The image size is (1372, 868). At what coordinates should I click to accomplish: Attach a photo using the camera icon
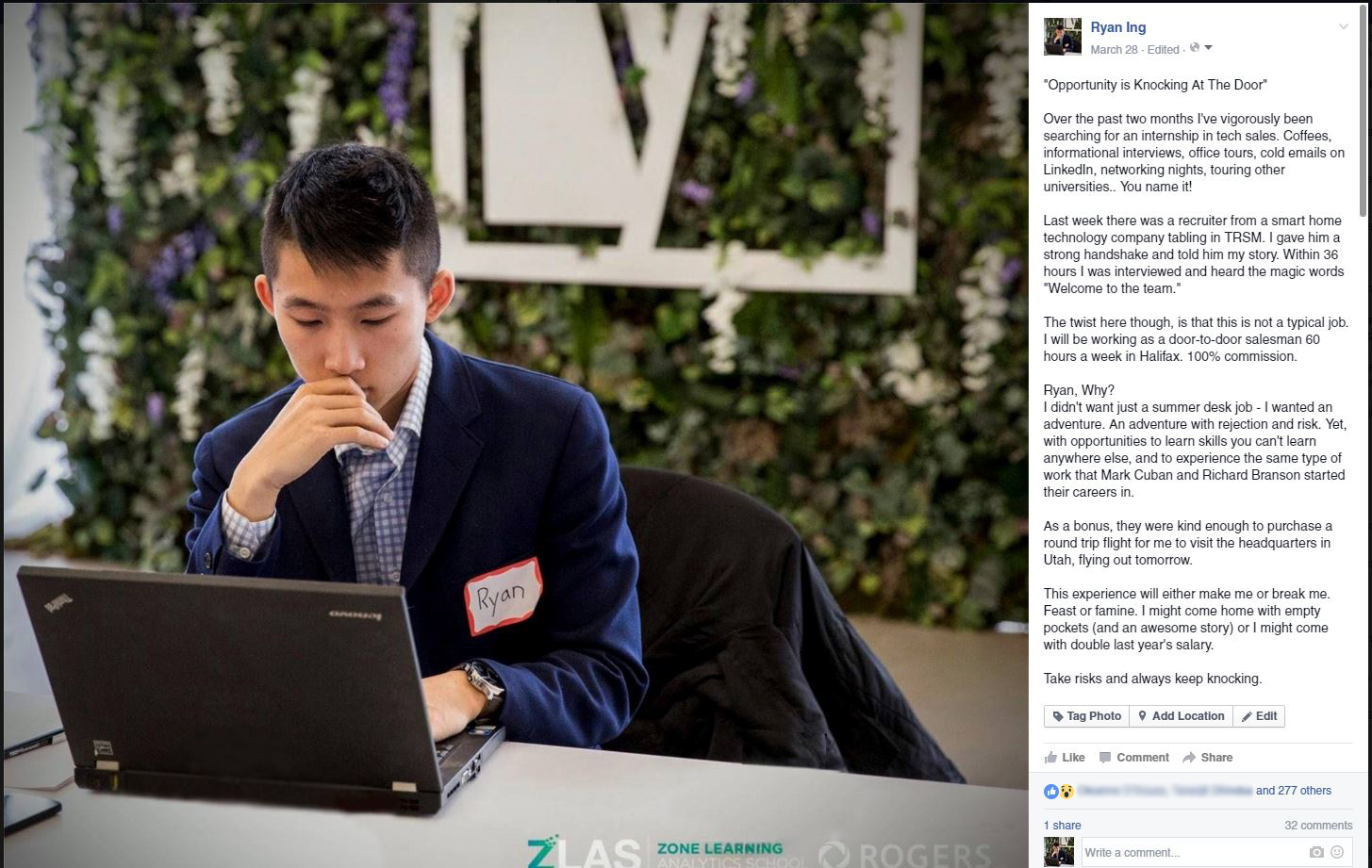pyautogui.click(x=1316, y=852)
